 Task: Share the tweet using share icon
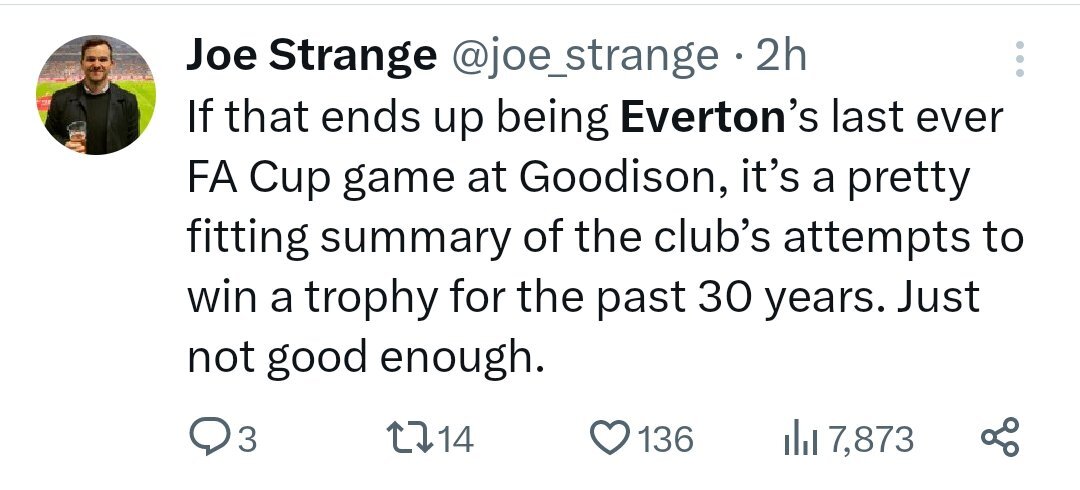pyautogui.click(x=999, y=438)
